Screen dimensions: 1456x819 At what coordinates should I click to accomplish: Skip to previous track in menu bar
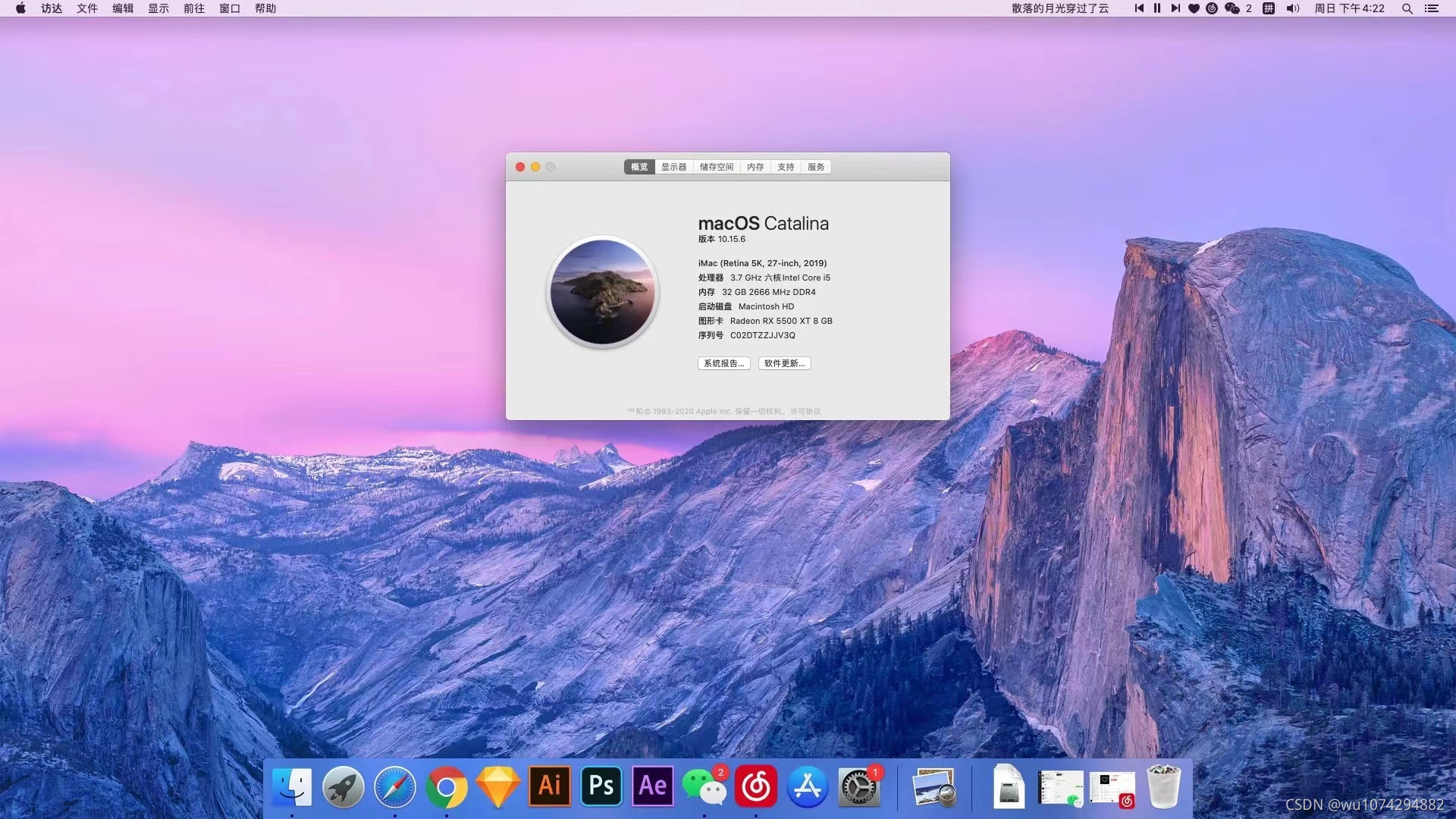point(1139,8)
